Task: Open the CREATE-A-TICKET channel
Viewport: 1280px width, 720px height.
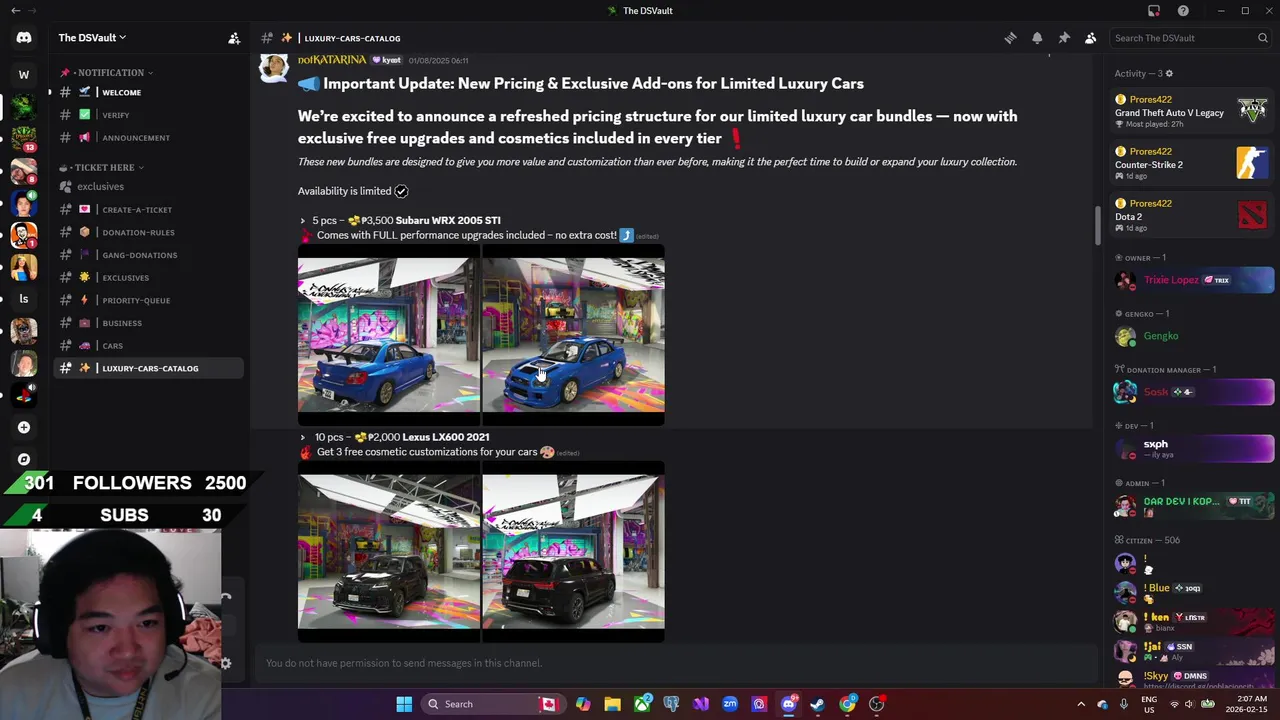Action: (147, 210)
